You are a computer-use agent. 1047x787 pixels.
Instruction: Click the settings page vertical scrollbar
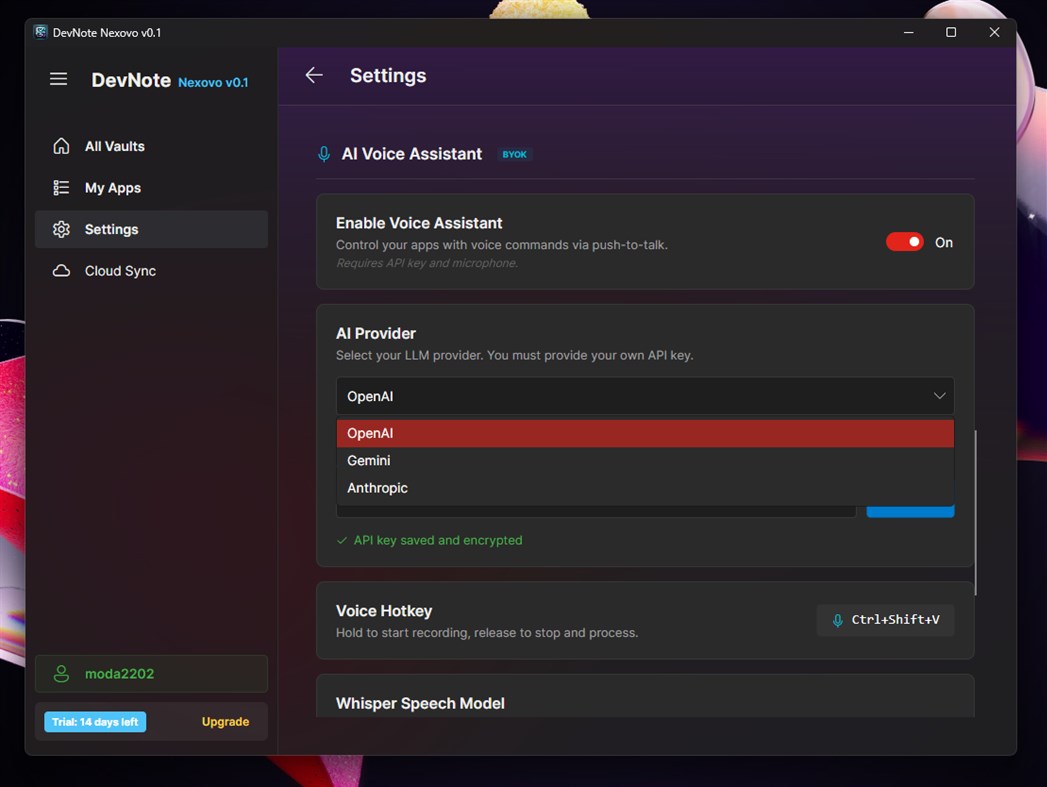(x=976, y=513)
